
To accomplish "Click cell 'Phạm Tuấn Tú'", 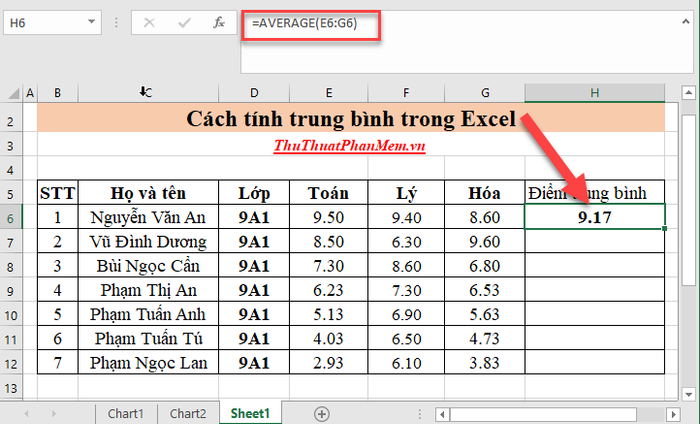I will 148,338.
